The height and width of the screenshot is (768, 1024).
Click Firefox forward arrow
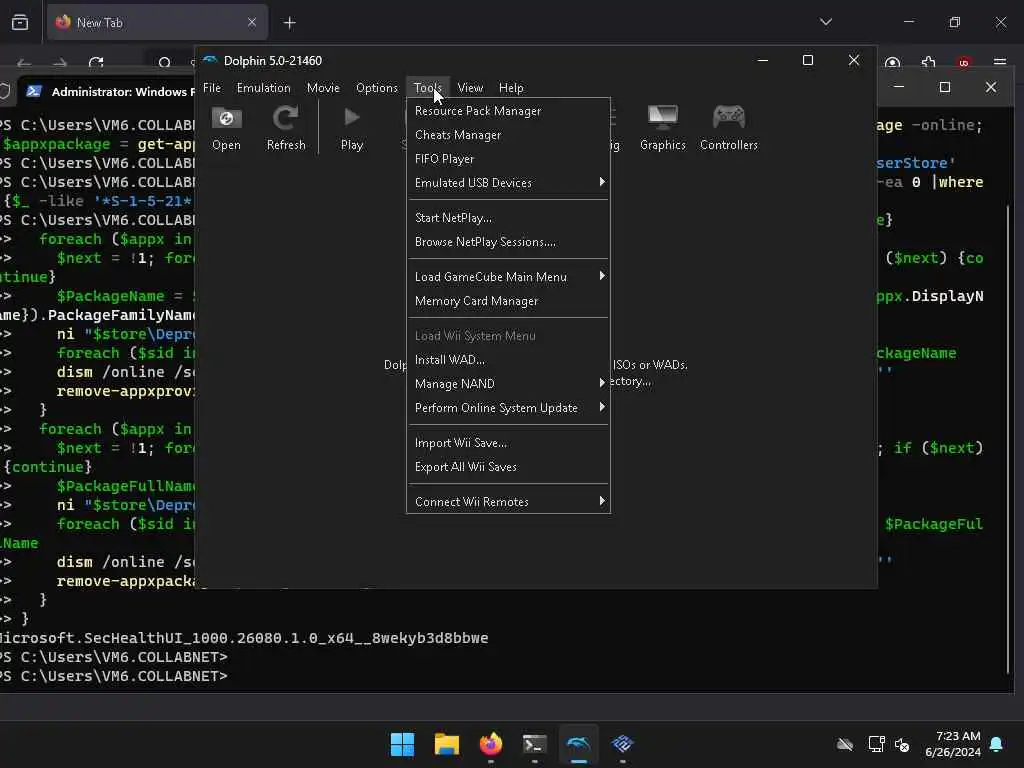(x=60, y=63)
